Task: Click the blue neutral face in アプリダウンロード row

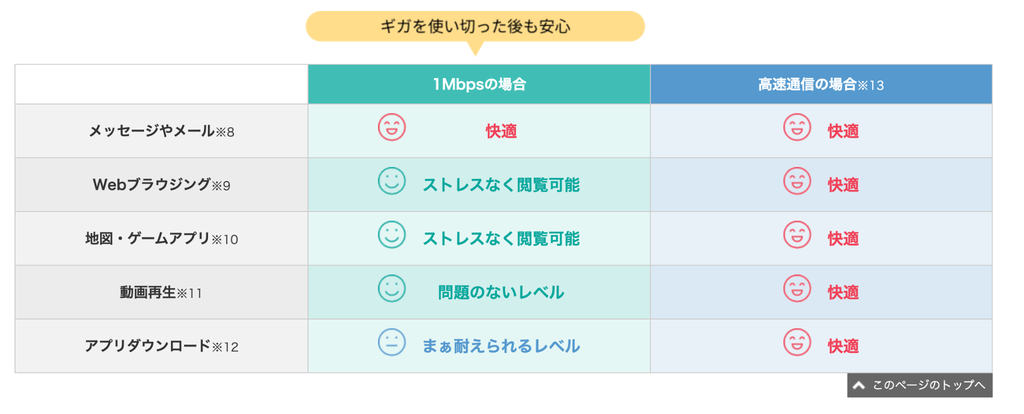Action: (392, 342)
